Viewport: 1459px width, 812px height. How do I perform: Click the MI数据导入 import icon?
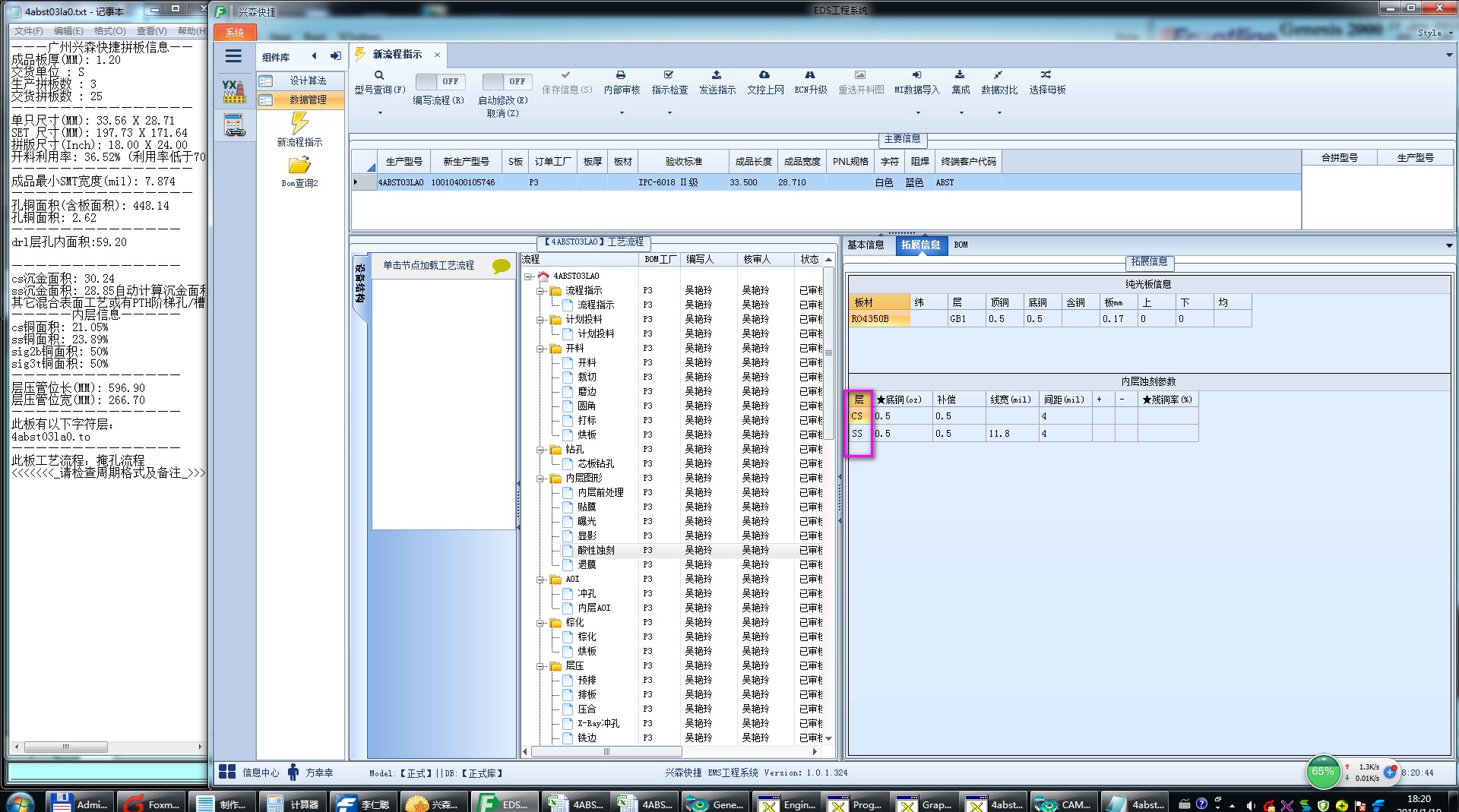(x=917, y=75)
